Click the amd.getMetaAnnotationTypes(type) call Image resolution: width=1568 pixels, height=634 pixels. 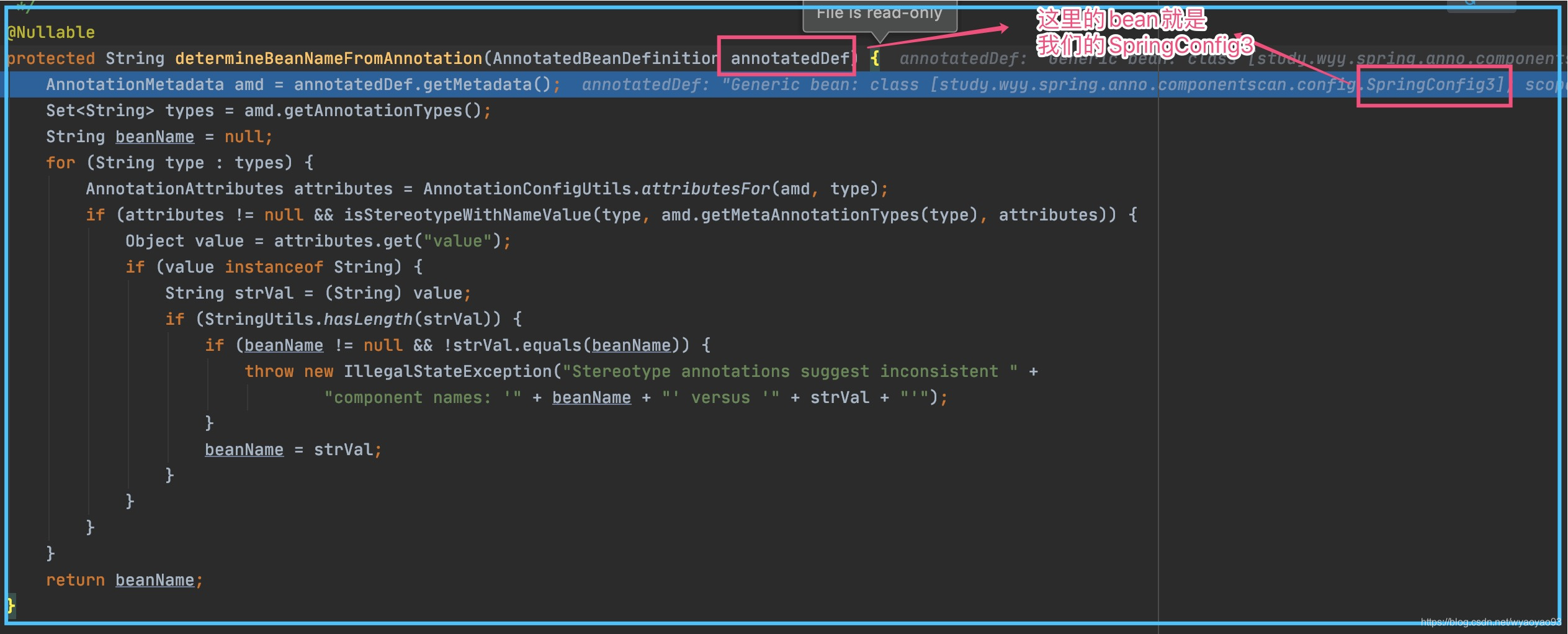pos(819,215)
